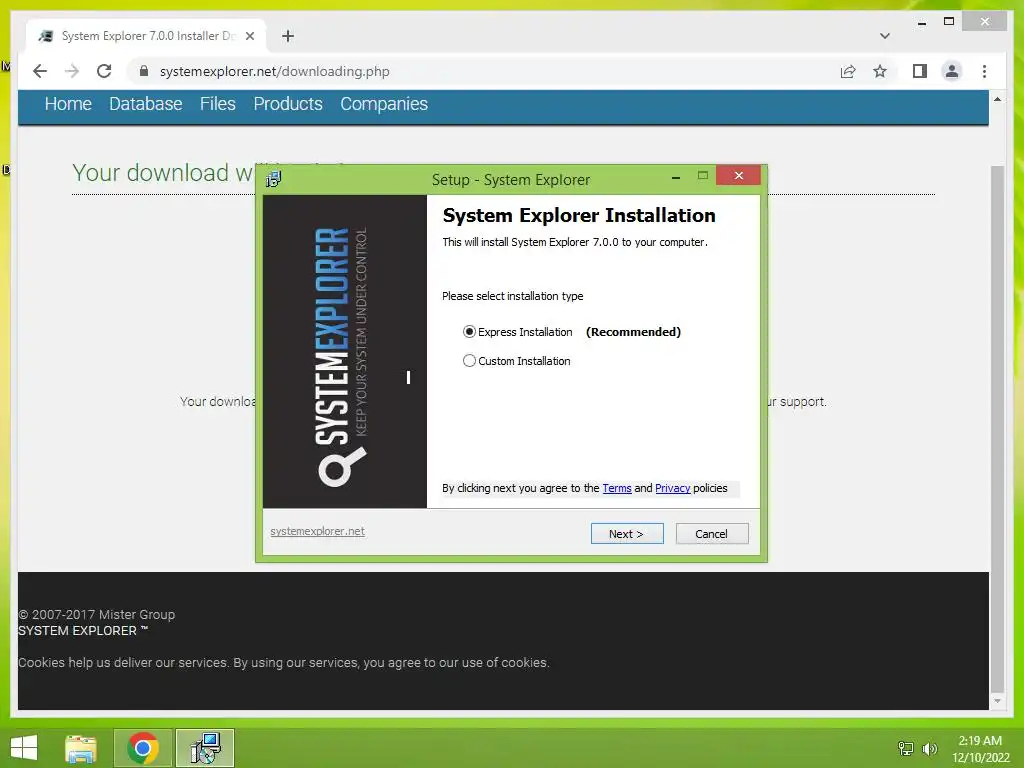Click the page vertical scrollbar thumb

point(997,428)
